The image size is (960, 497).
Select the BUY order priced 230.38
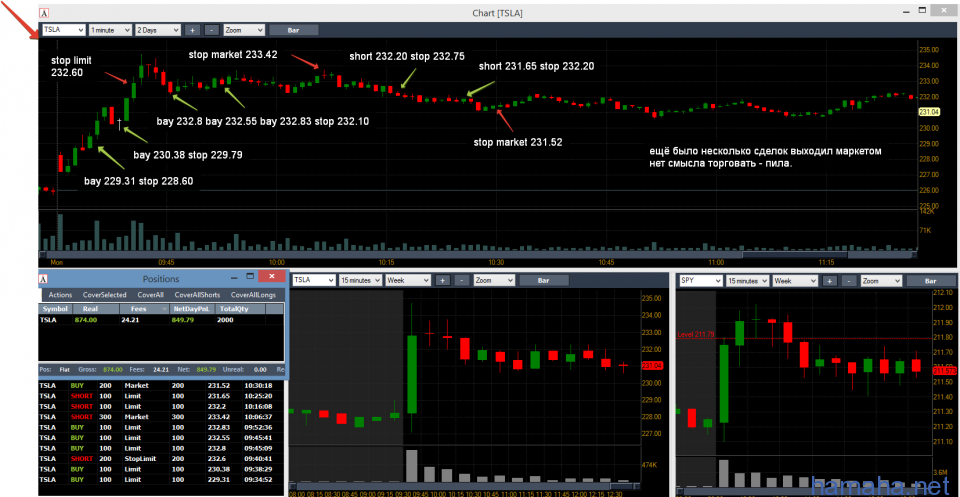(161, 469)
